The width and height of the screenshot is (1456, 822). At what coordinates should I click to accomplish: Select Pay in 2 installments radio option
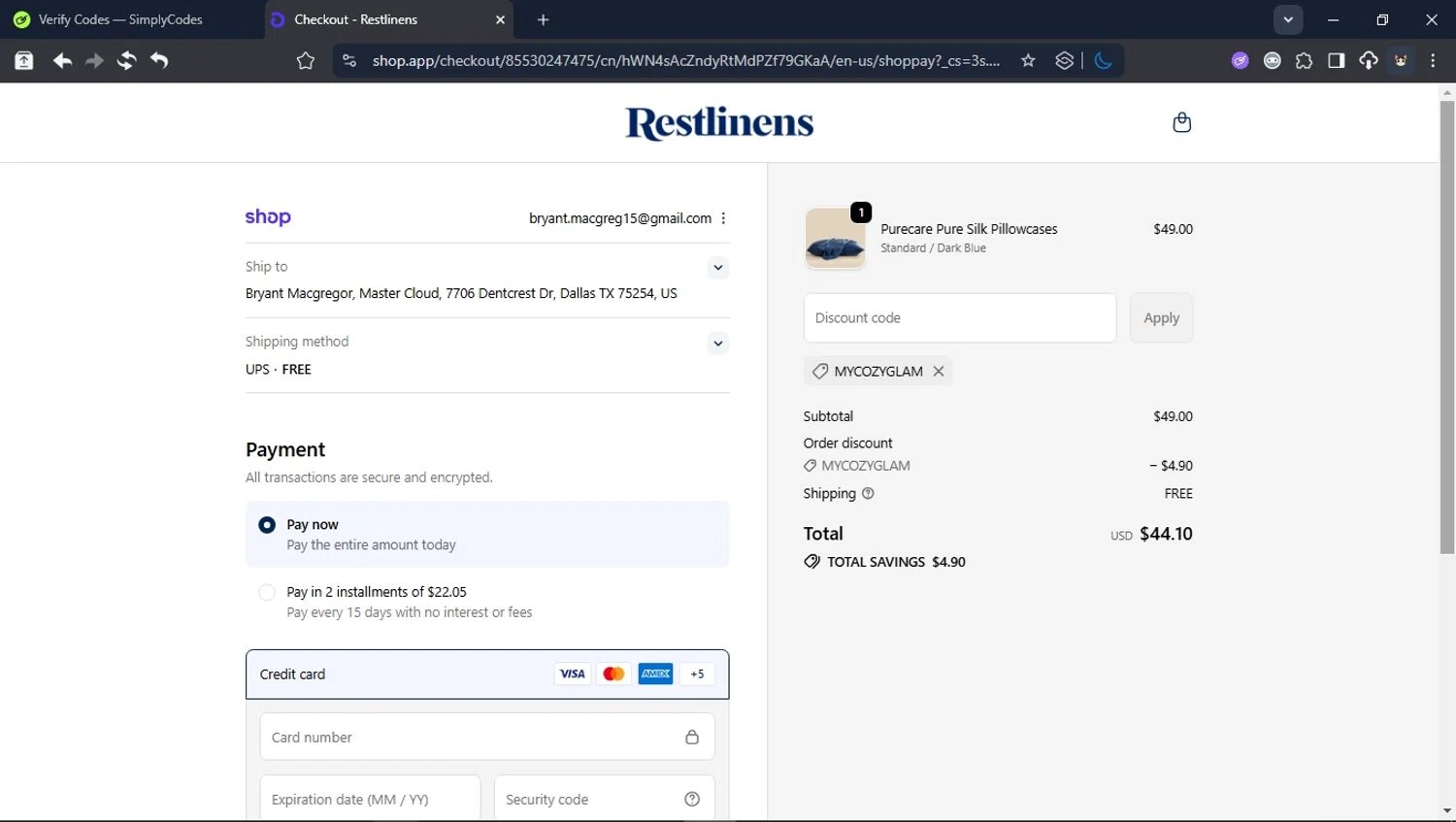pyautogui.click(x=267, y=592)
